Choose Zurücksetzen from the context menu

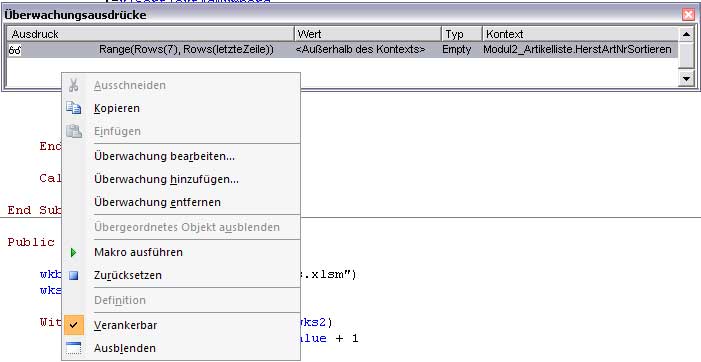point(127,275)
